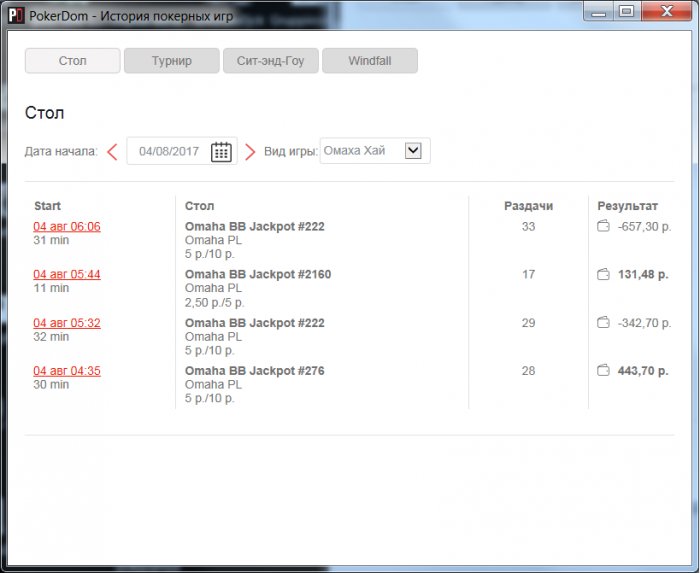The width and height of the screenshot is (700, 573).
Task: Switch to the Турнир tab
Action: [171, 61]
